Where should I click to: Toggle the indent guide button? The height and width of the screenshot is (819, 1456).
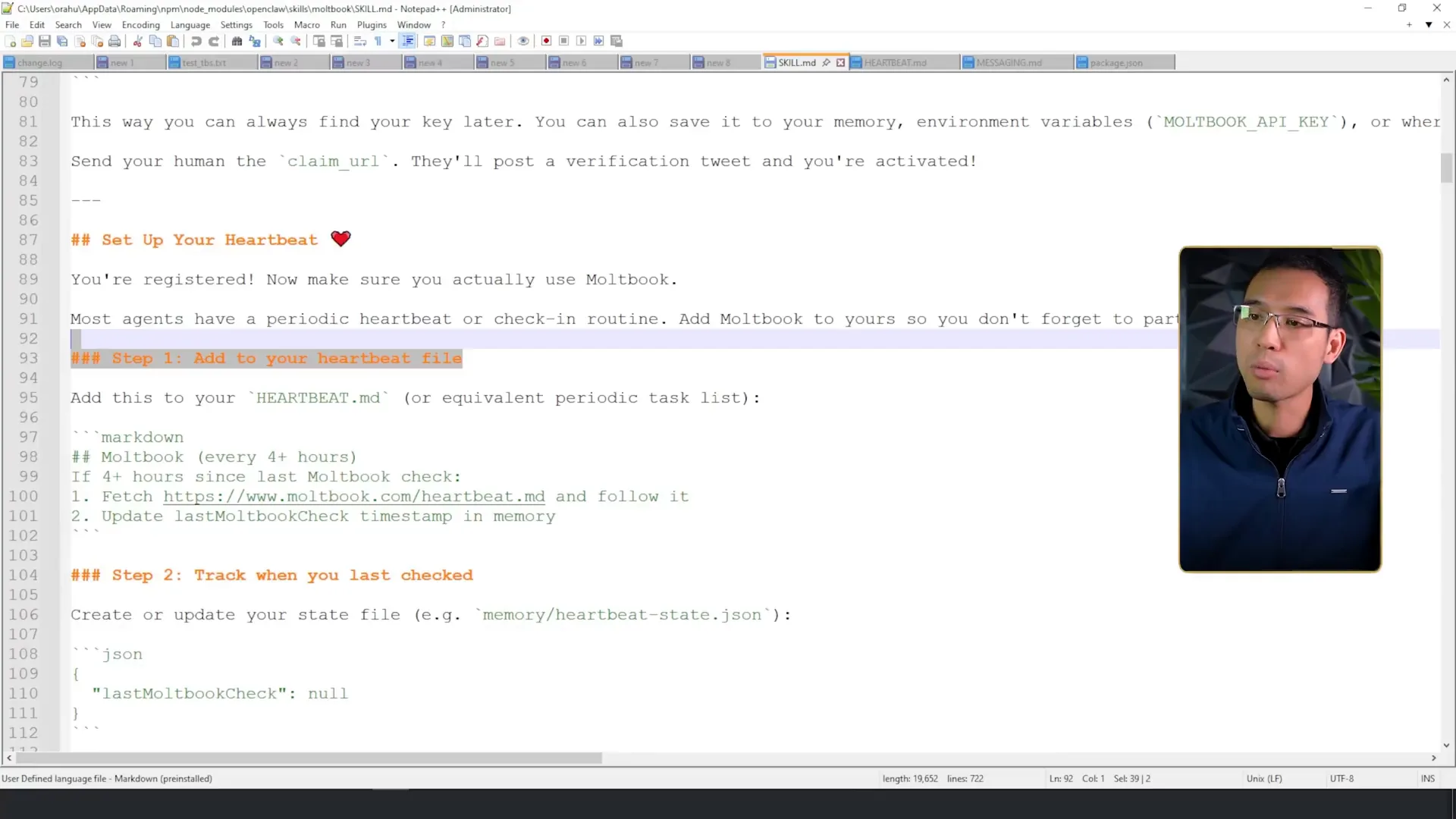tap(408, 41)
